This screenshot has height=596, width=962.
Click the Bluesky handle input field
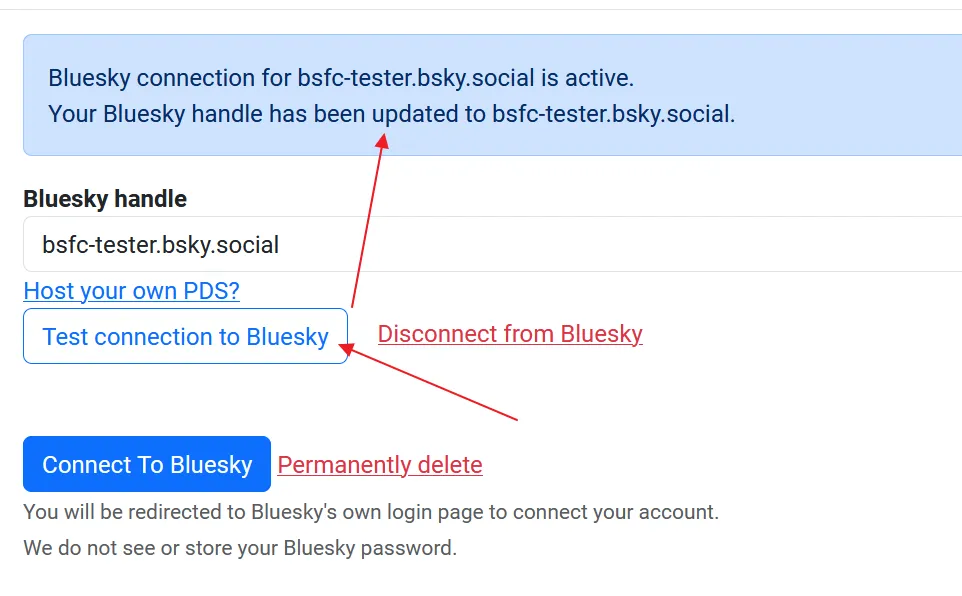(490, 244)
